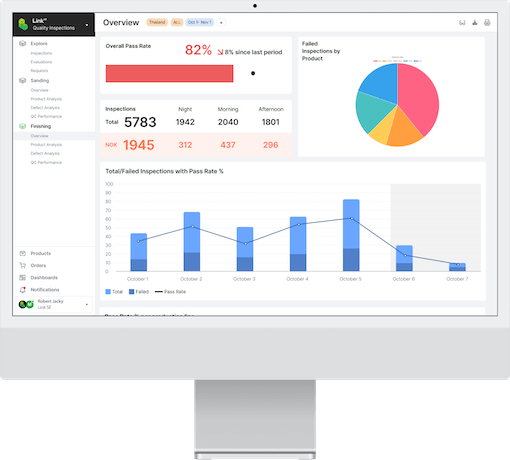Click the download icon in header
510x460 pixels.
point(475,23)
